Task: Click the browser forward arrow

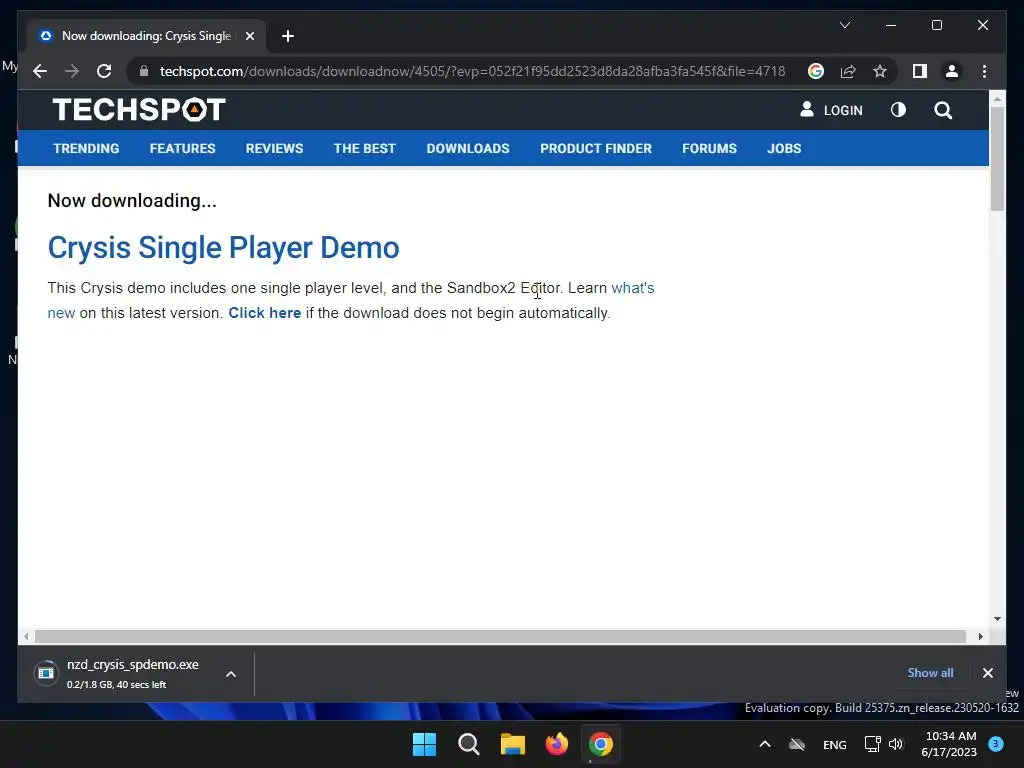Action: pos(72,71)
